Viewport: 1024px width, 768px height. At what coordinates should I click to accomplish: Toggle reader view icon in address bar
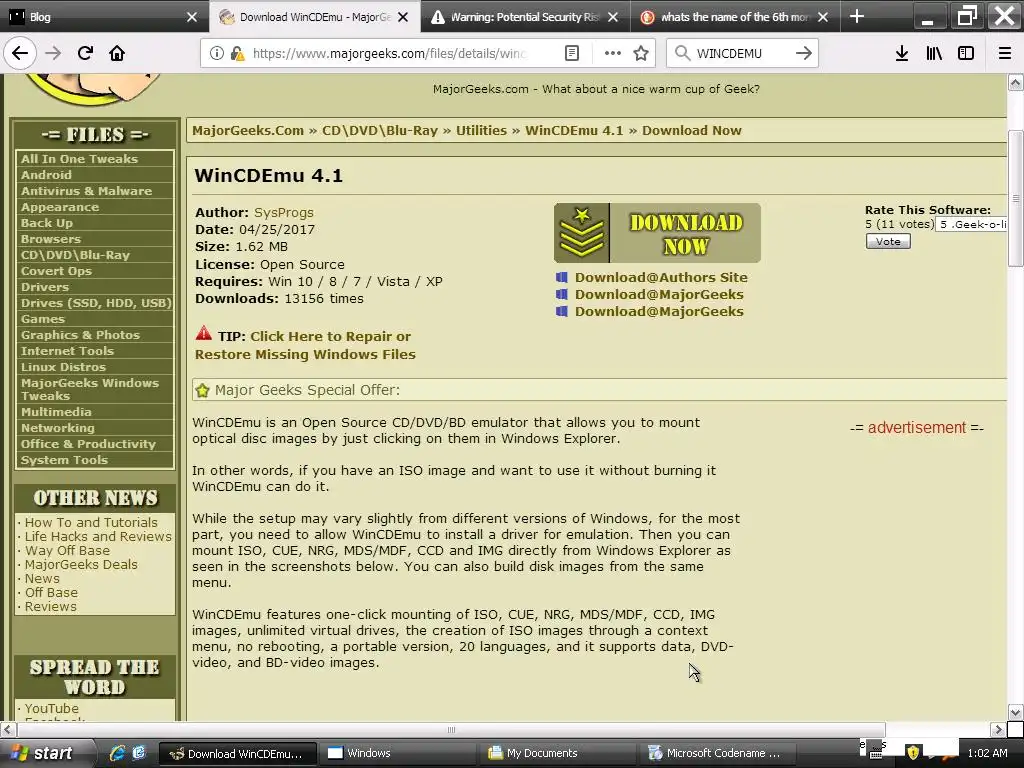click(572, 53)
